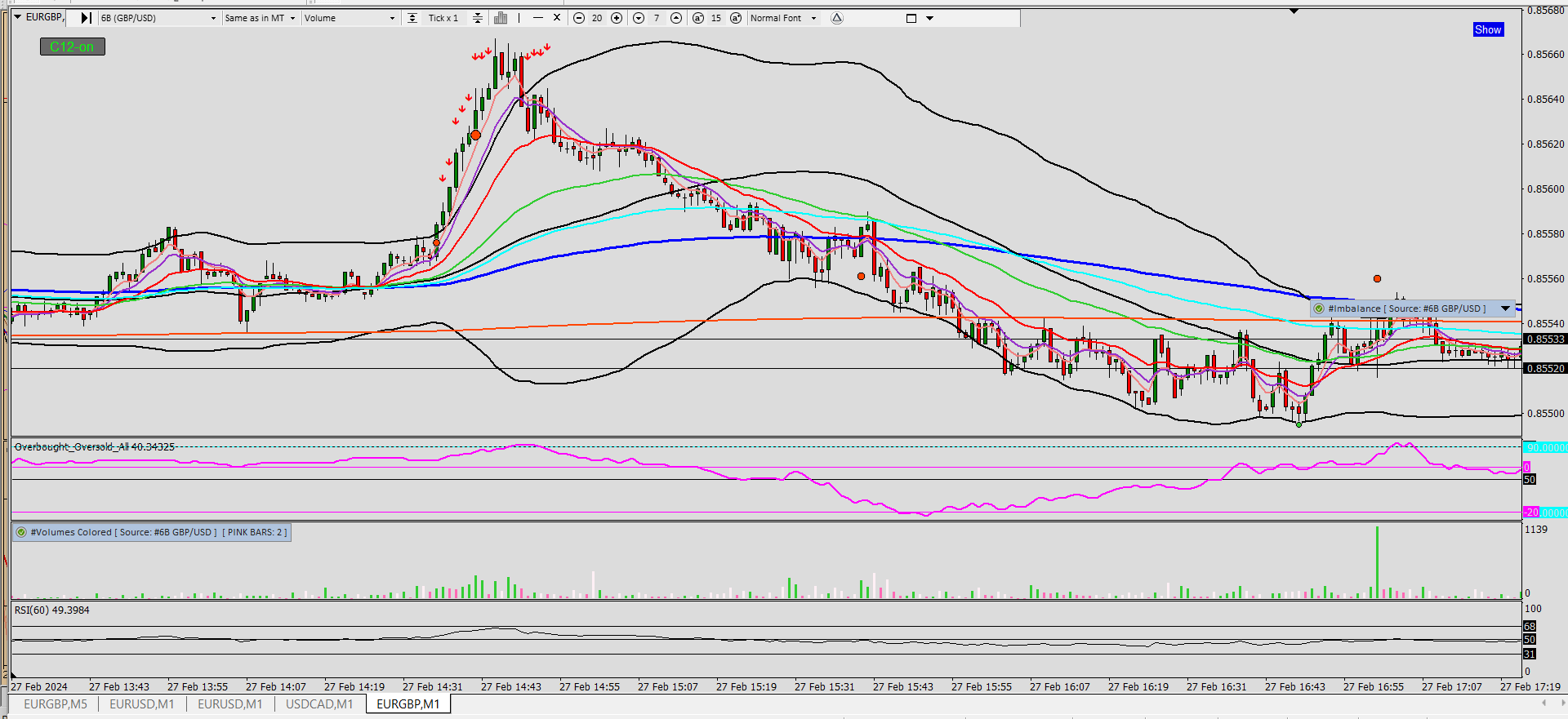This screenshot has width=1568, height=719.
Task: Click the blue Show button
Action: [1488, 29]
